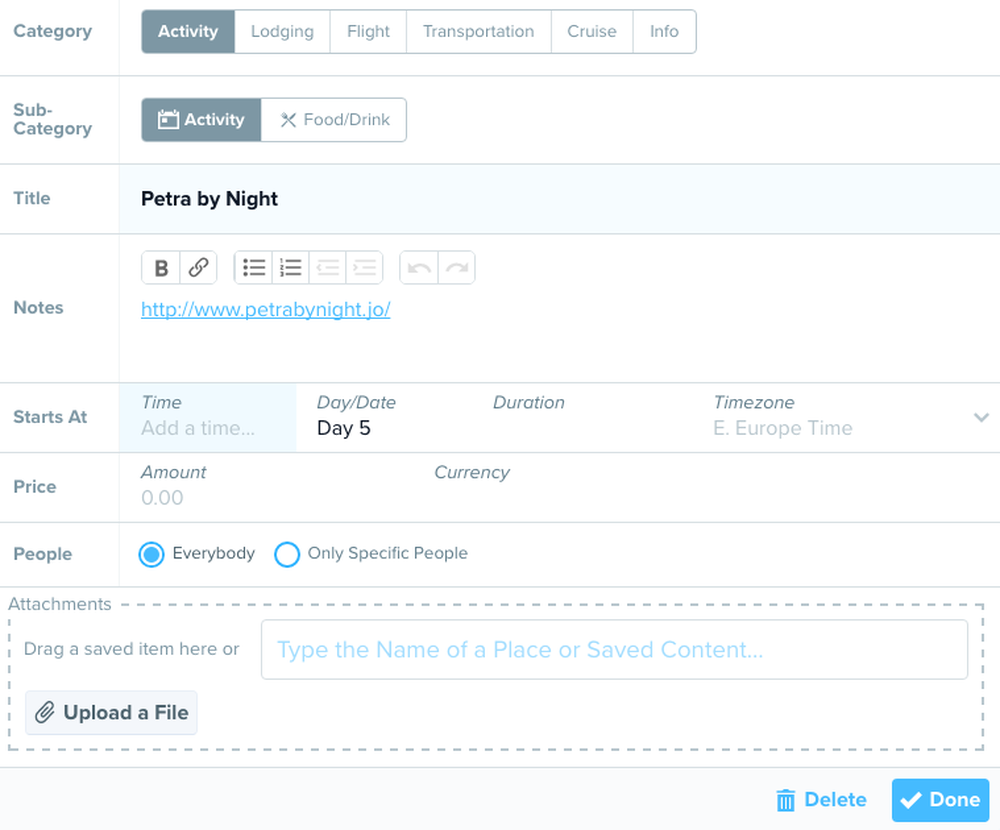Toggle bold formatting in Notes toolbar
Screen dimensions: 1000x830
161,267
